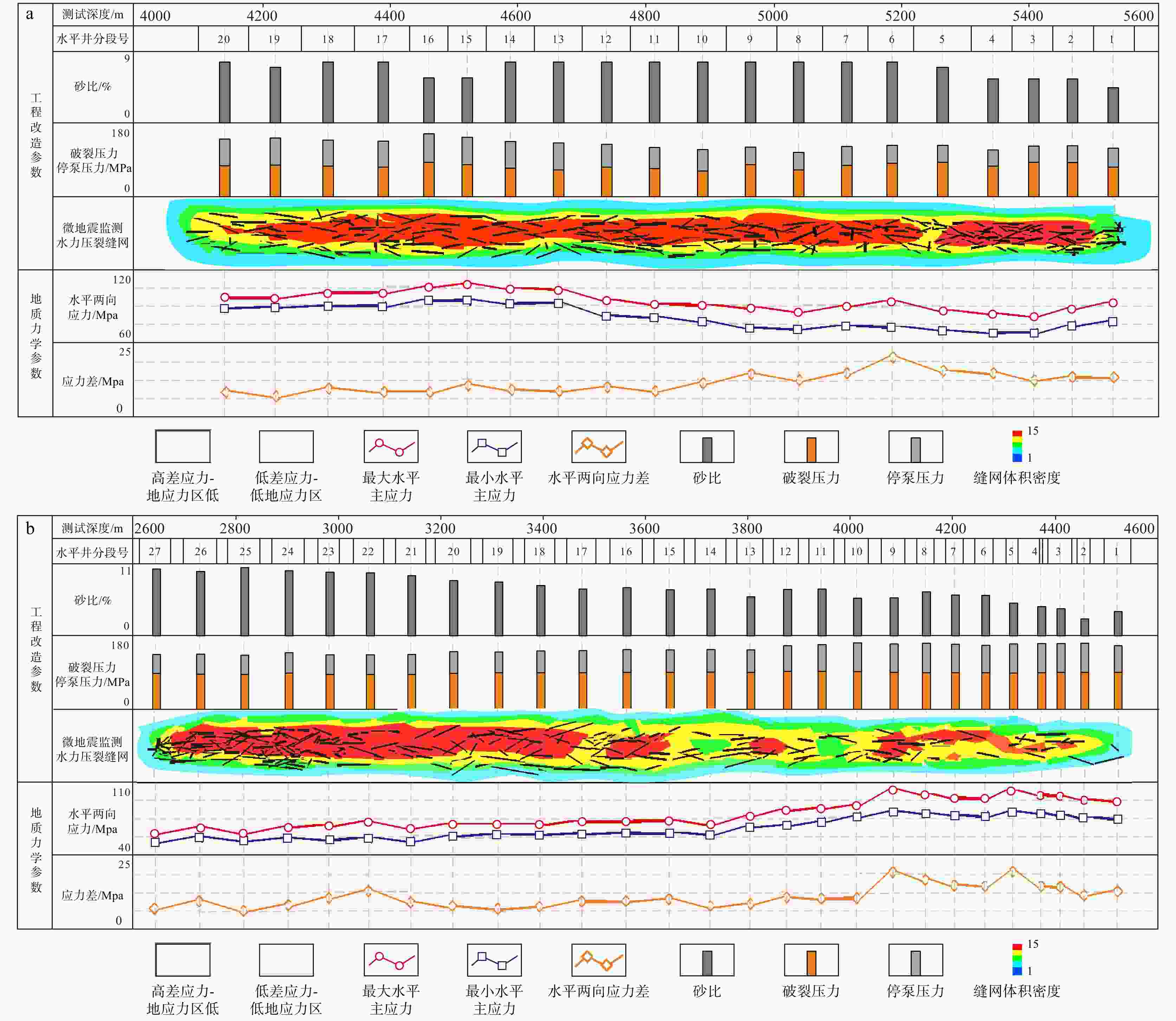Click the 3400 depth label in panel b
The image size is (1176, 1021).
point(542,528)
